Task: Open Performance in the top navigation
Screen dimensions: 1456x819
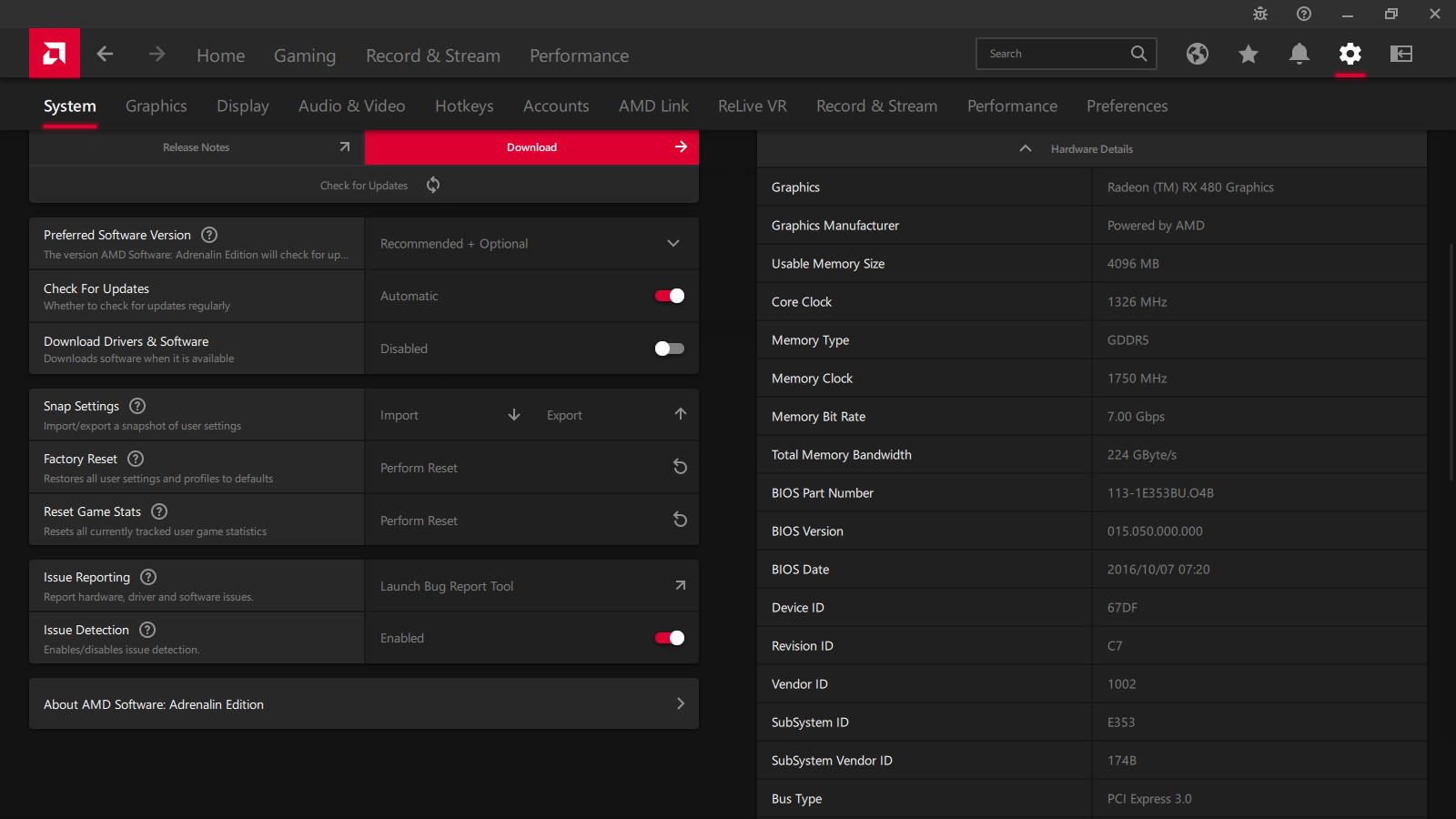Action: [x=580, y=56]
